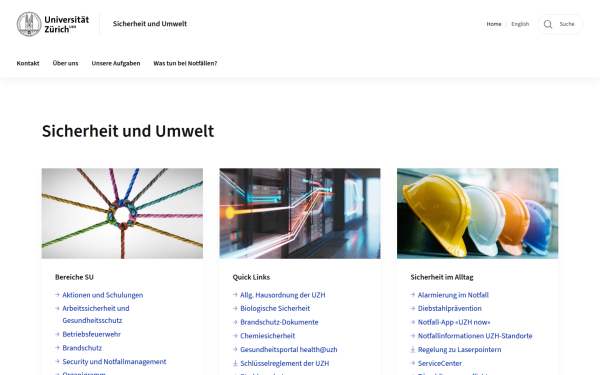Click the Quick Links heading
The width and height of the screenshot is (600, 375).
click(x=251, y=277)
